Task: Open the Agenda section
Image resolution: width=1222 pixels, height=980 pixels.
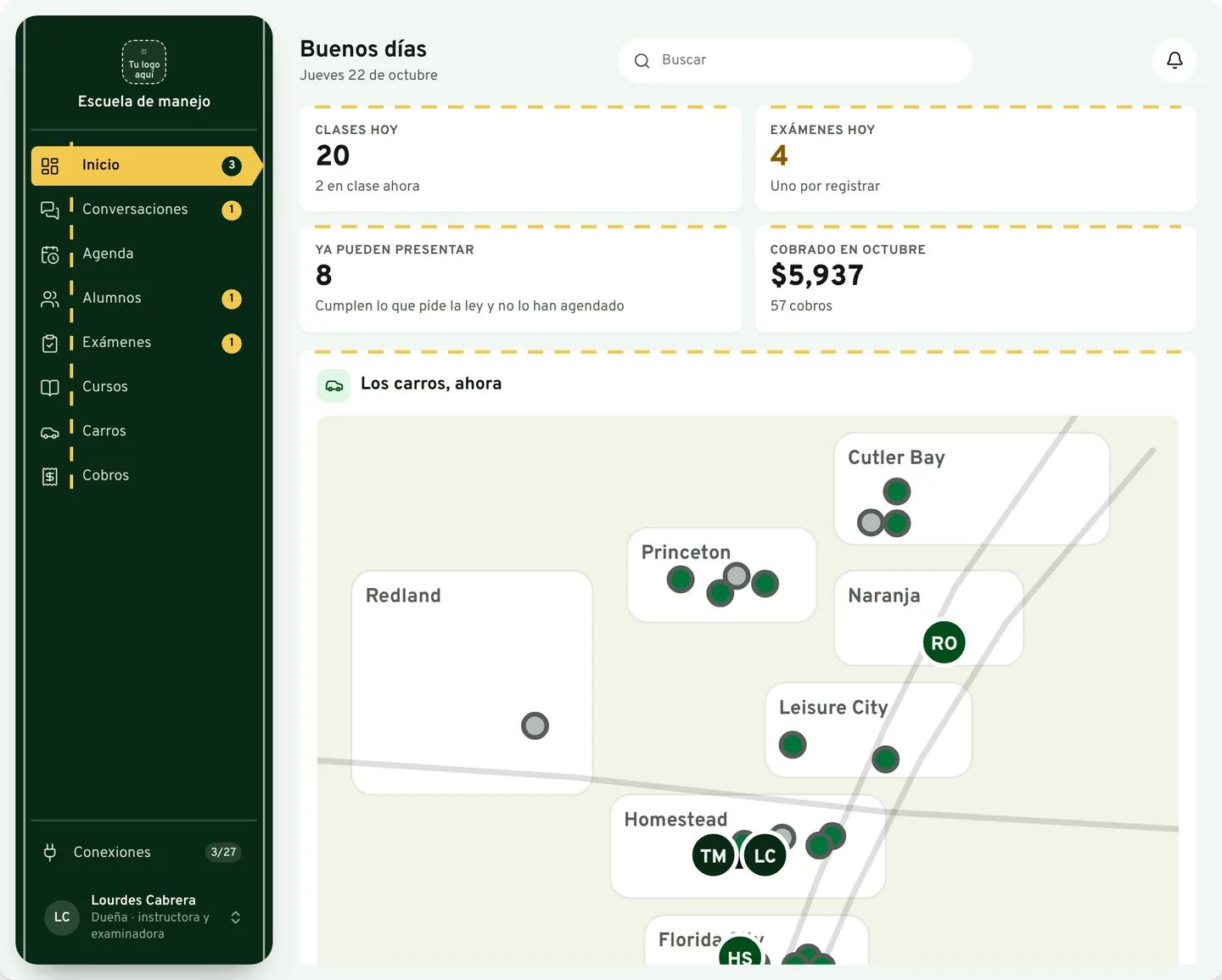Action: [144, 254]
